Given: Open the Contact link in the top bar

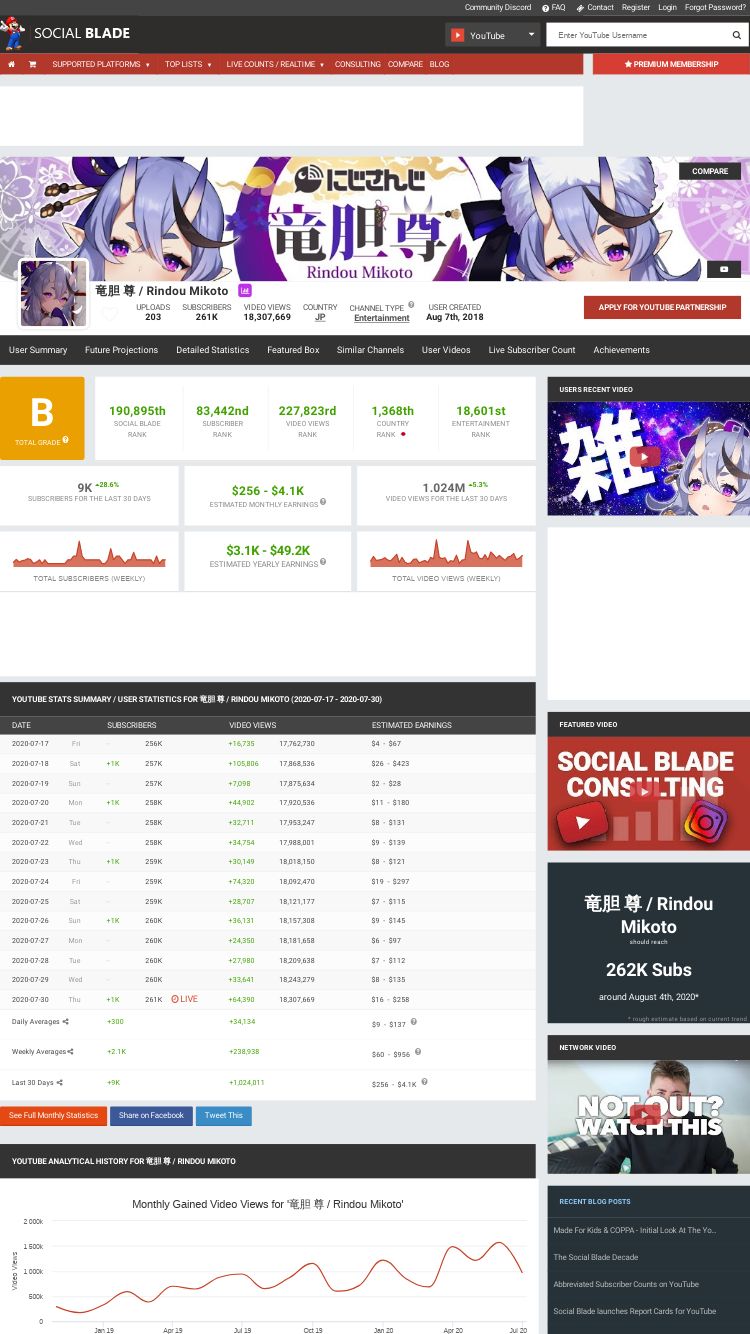Looking at the screenshot, I should tap(595, 7).
